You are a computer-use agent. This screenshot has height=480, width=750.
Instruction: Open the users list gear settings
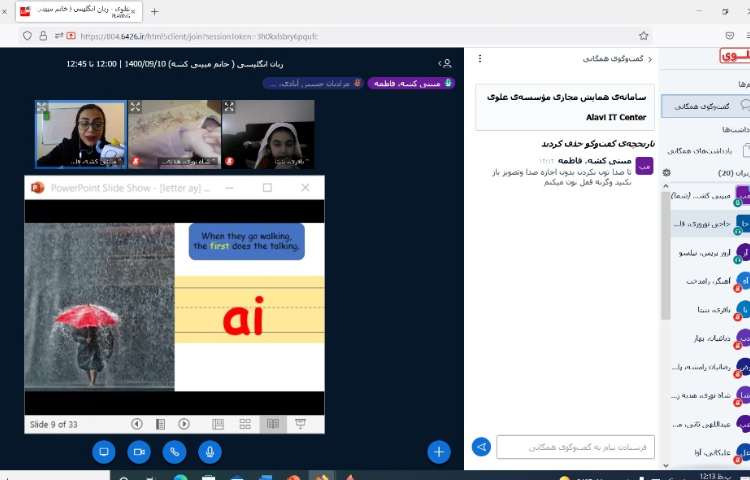(x=667, y=173)
